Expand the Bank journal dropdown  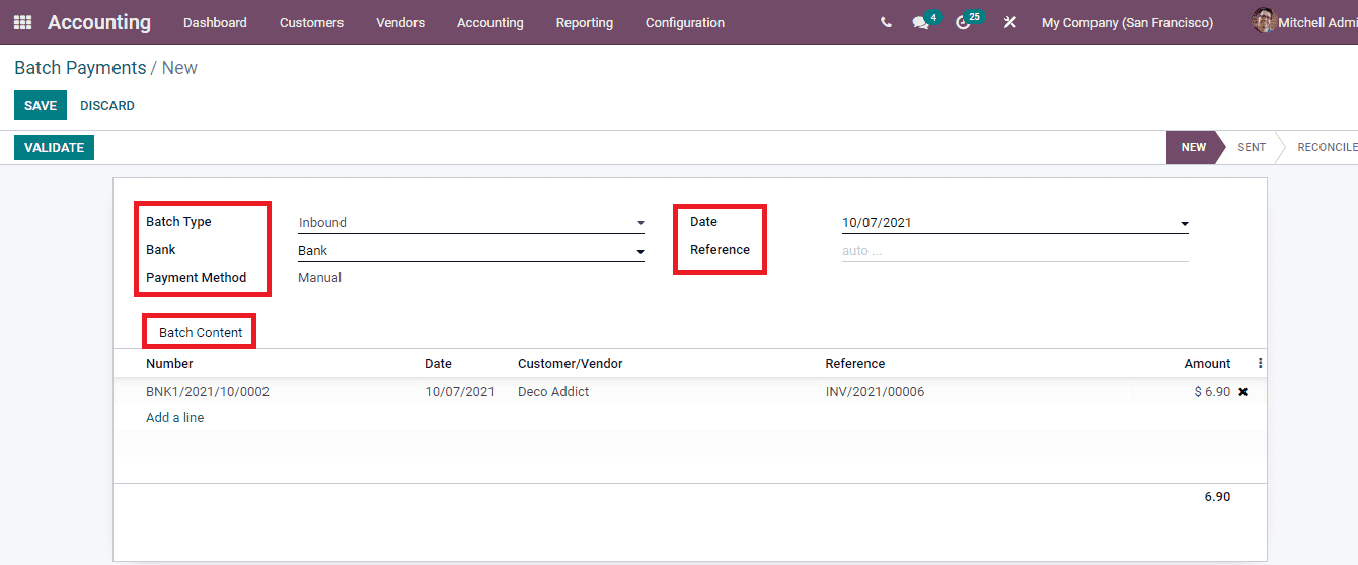click(x=640, y=251)
